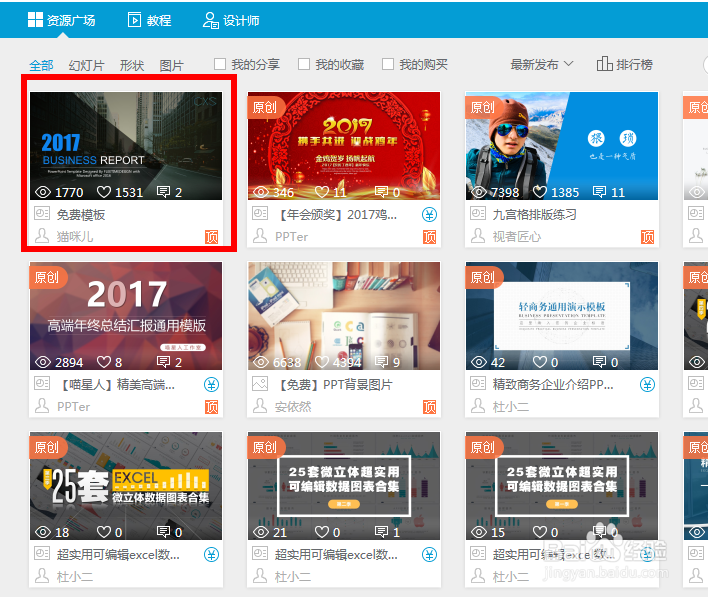The height and width of the screenshot is (597, 708).
Task: Click the heart icon with 4394 likes
Action: tap(322, 362)
